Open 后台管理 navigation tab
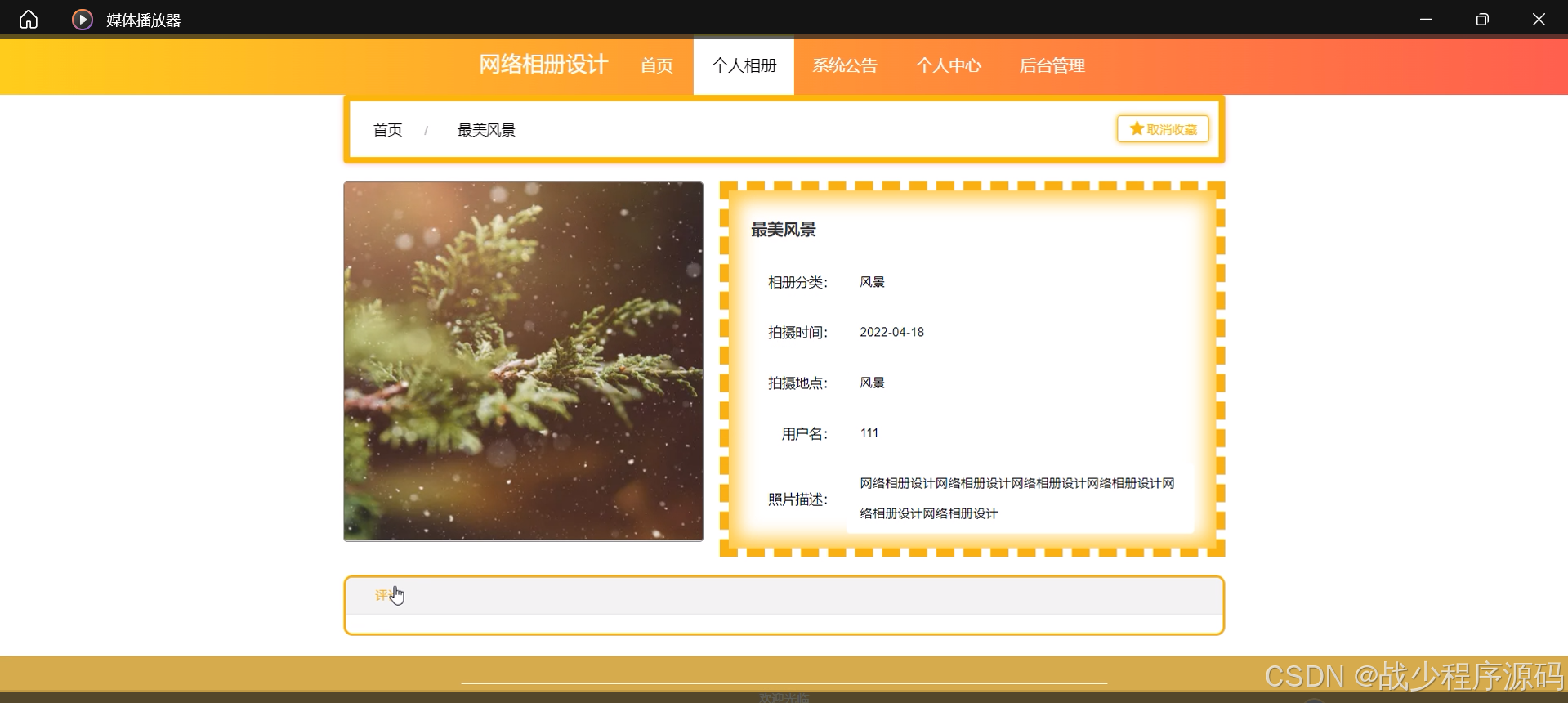This screenshot has height=703, width=1568. pos(1052,65)
